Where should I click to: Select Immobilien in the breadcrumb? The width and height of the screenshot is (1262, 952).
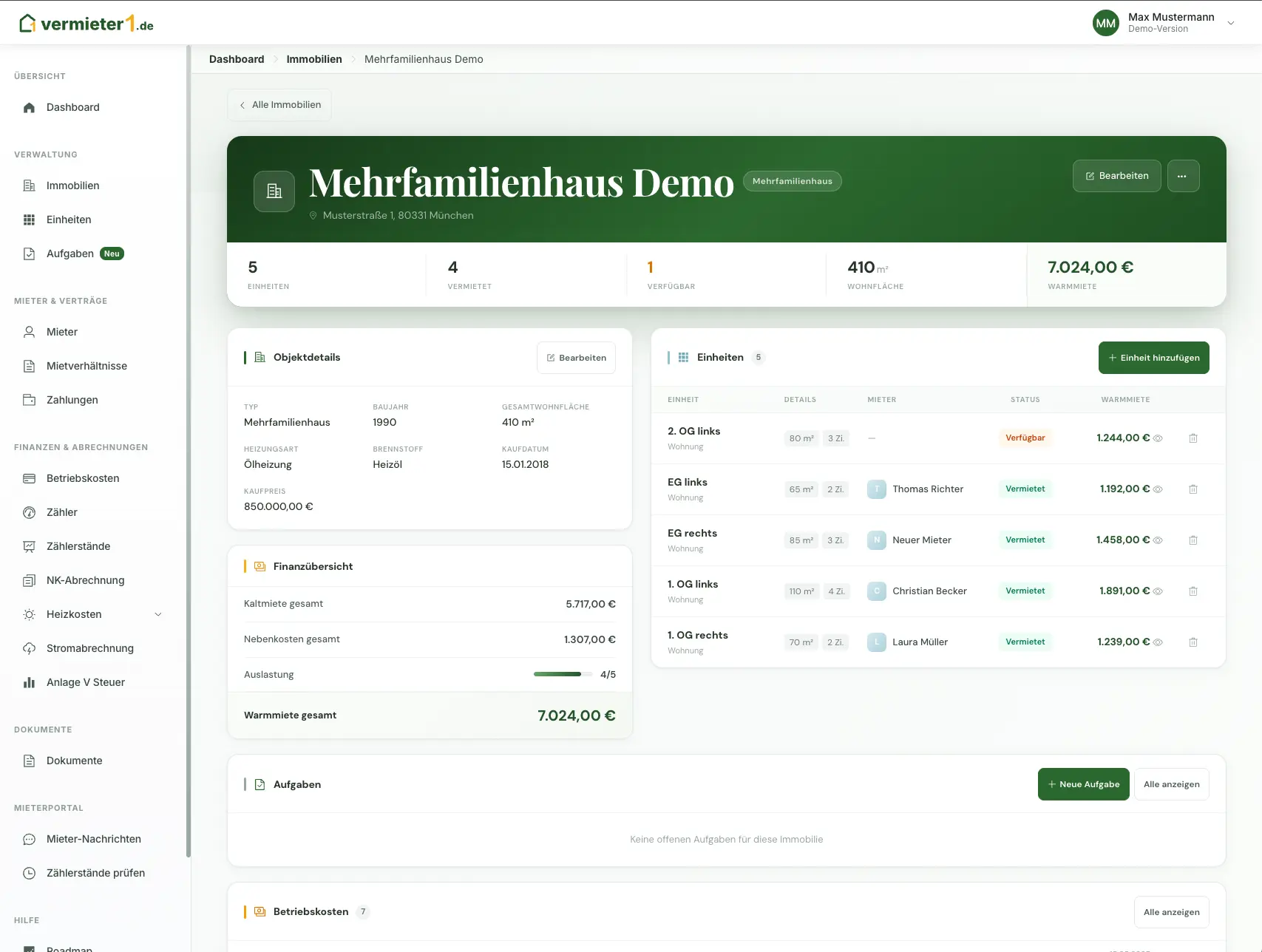(314, 59)
